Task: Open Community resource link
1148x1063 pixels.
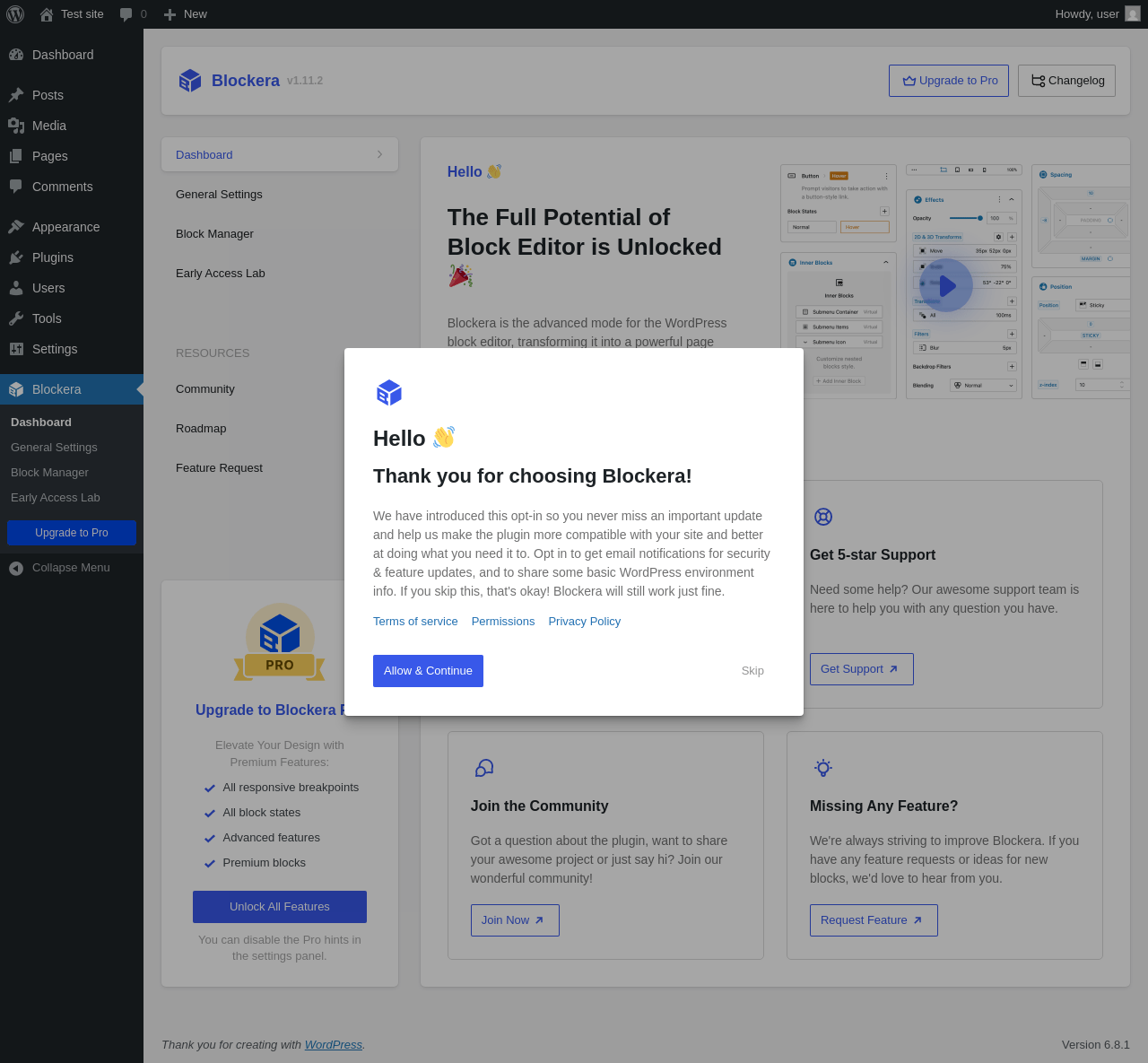Action: pos(205,389)
